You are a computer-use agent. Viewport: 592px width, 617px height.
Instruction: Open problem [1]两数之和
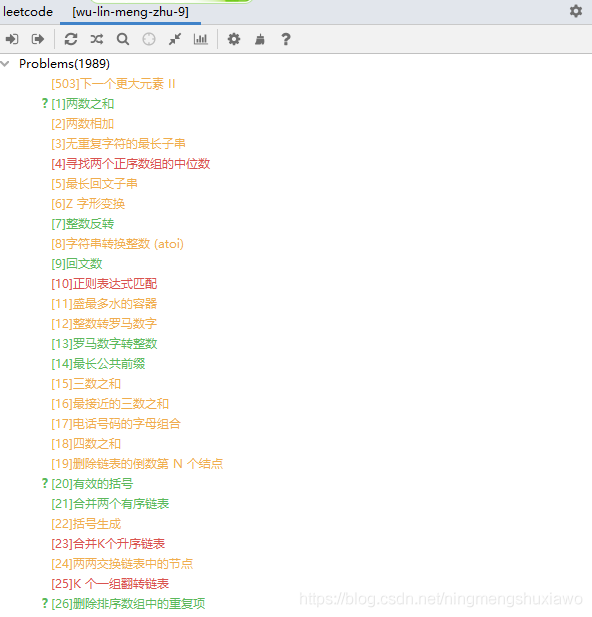(82, 104)
